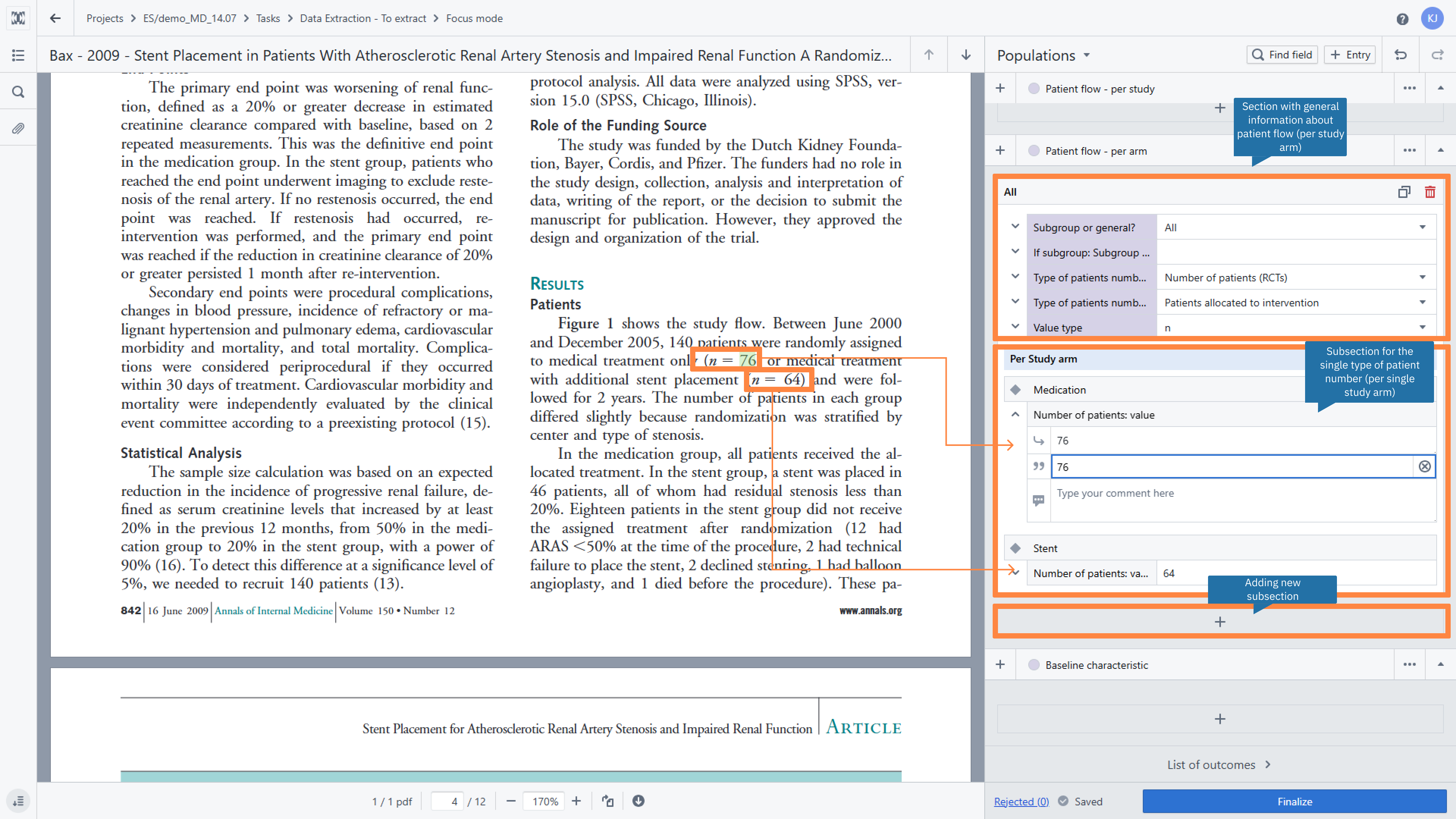
Task: Open Tasks breadcrumb
Action: 268,18
